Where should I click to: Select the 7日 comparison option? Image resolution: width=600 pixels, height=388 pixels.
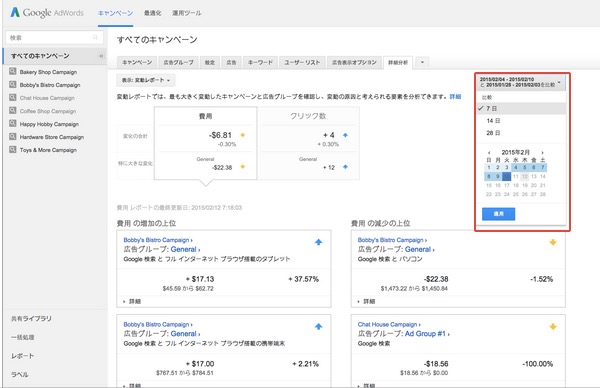coord(521,109)
